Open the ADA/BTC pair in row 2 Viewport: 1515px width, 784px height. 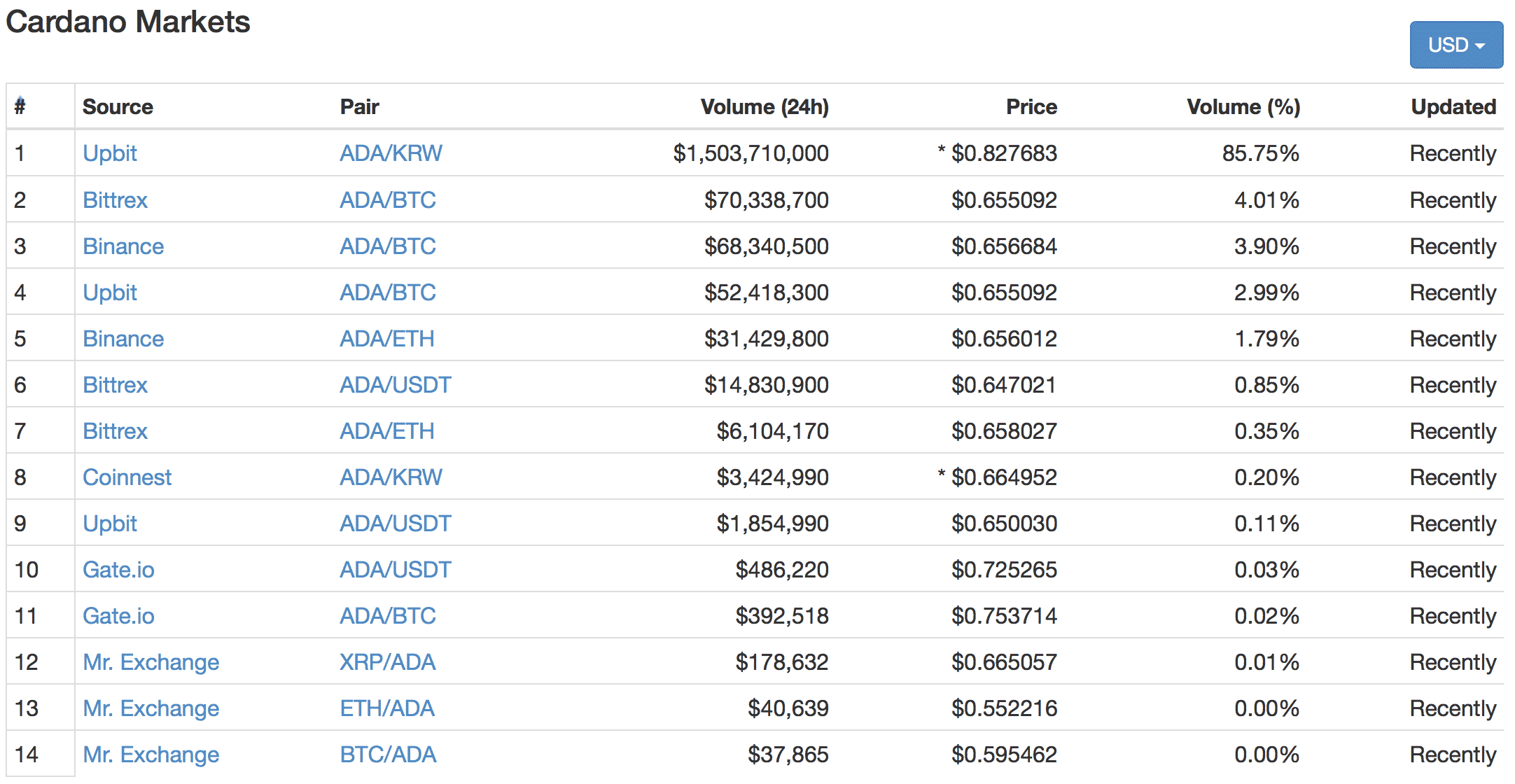pos(388,200)
